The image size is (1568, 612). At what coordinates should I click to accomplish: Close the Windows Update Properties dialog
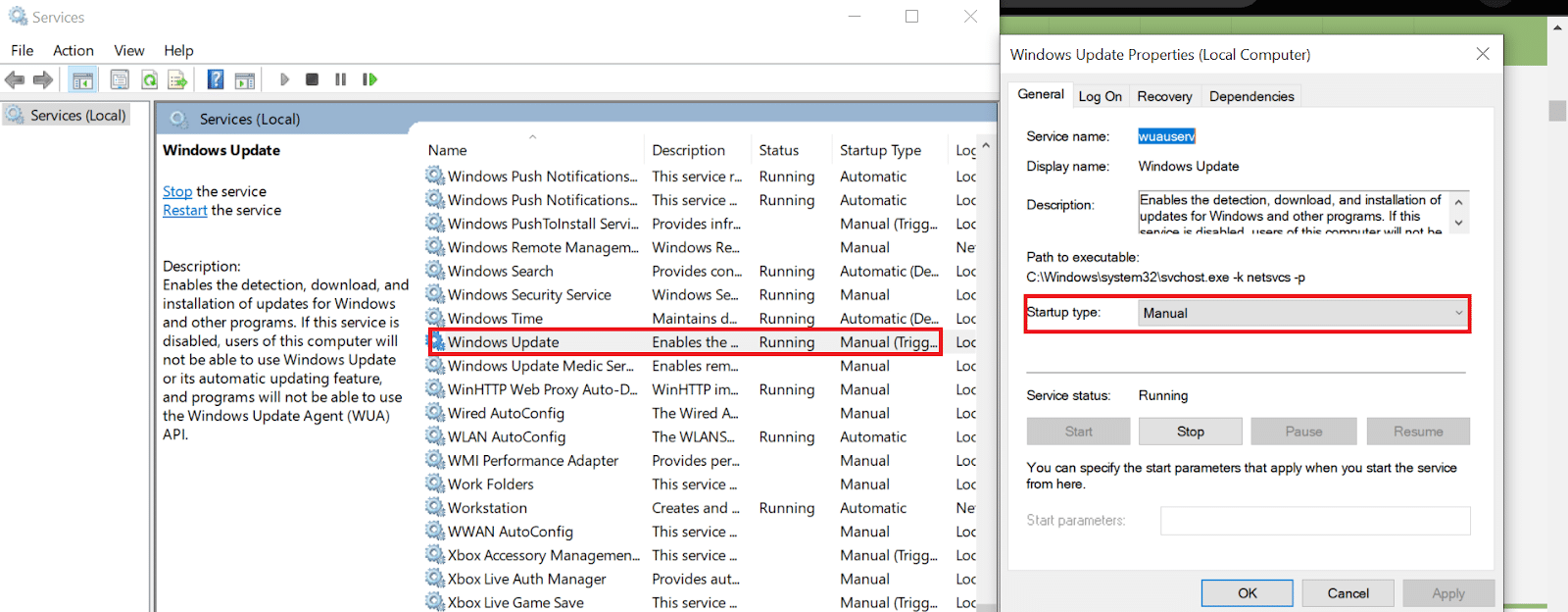point(1483,54)
